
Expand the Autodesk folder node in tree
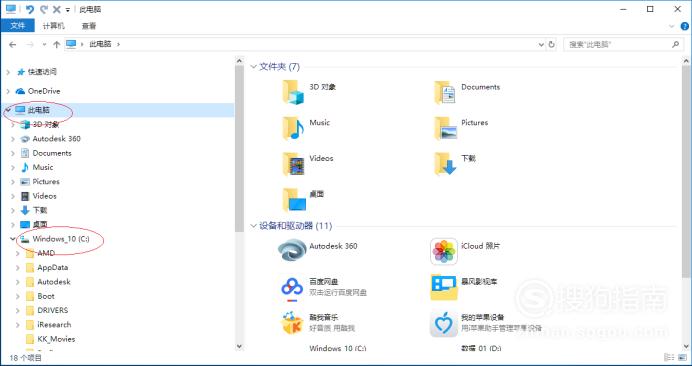(x=18, y=282)
